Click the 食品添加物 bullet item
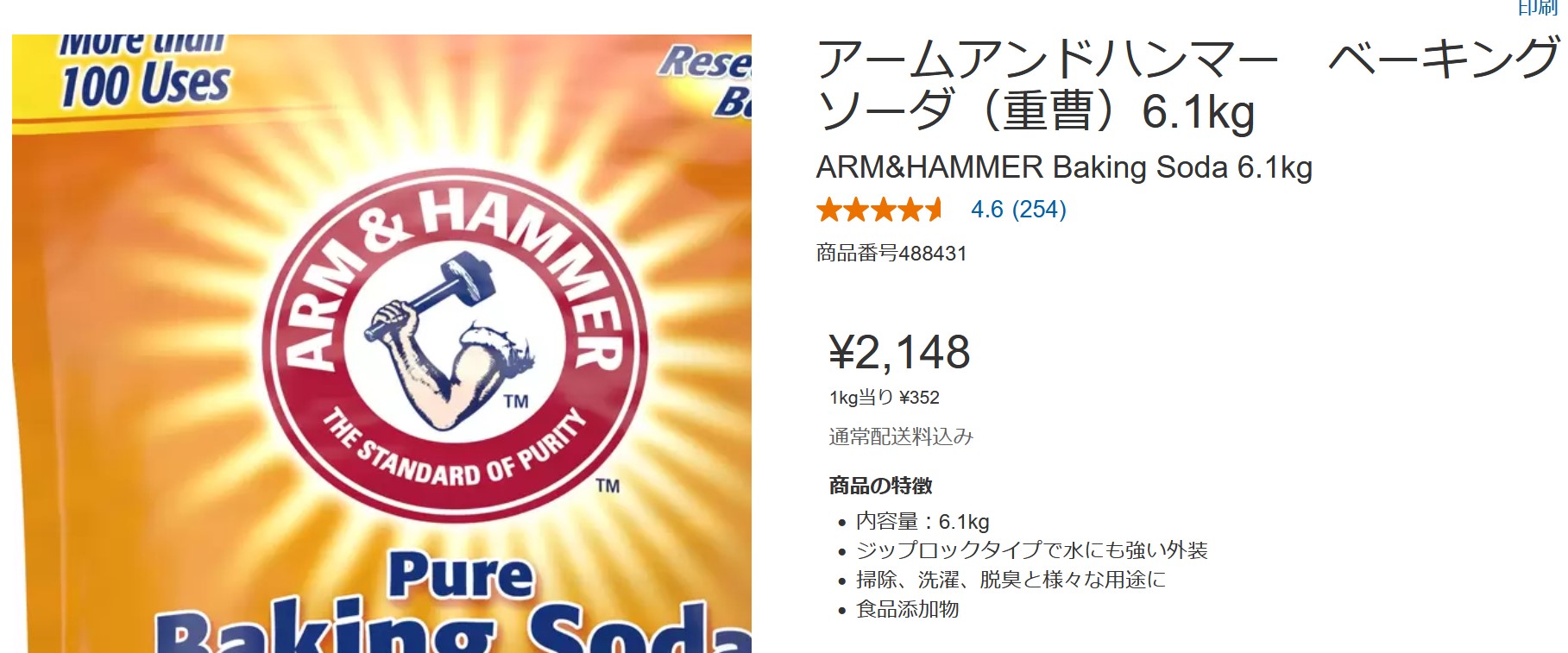The image size is (1568, 653). tap(908, 610)
